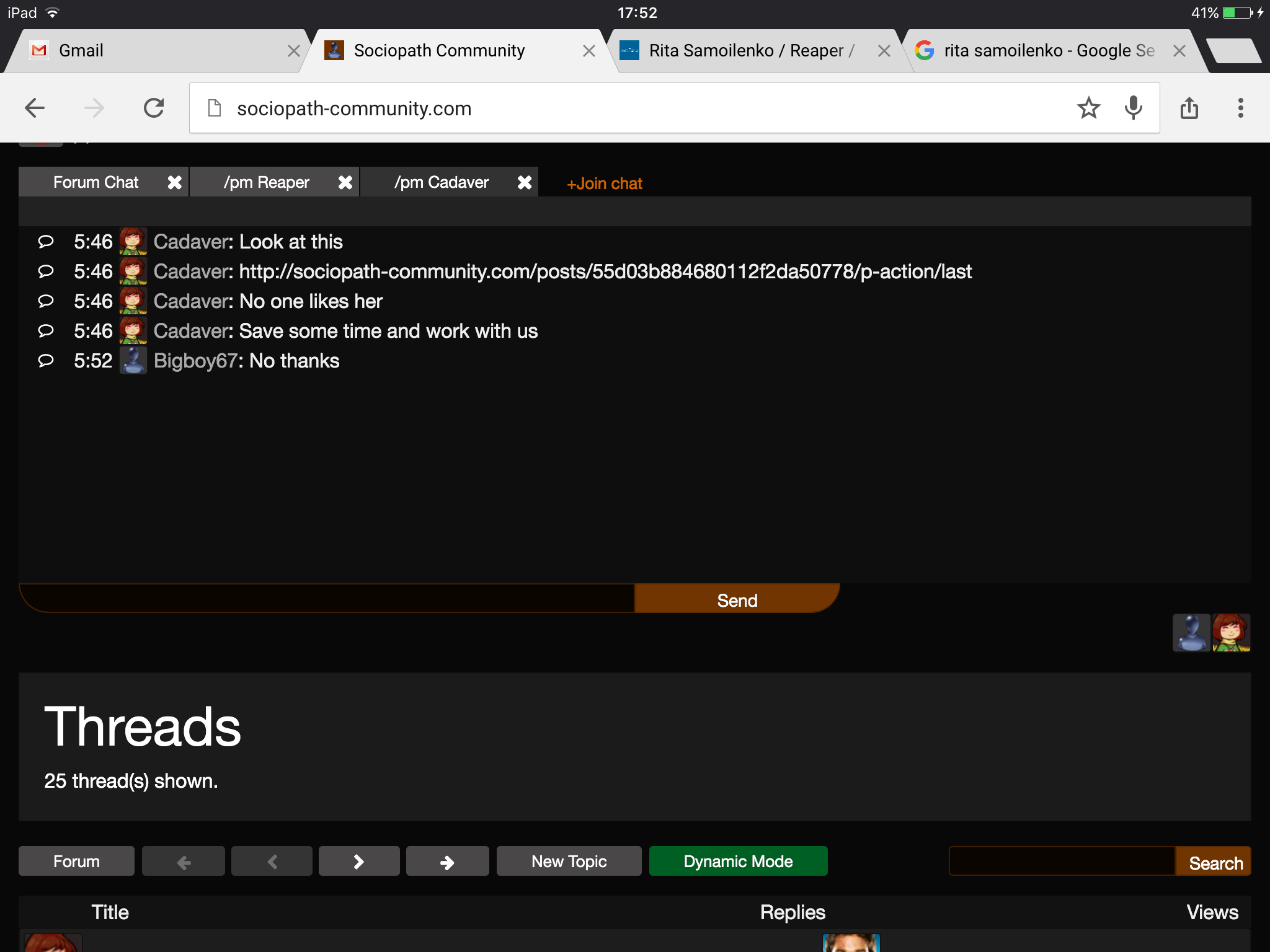Click Bigboy67's avatar in chat
Image resolution: width=1270 pixels, height=952 pixels.
(133, 361)
